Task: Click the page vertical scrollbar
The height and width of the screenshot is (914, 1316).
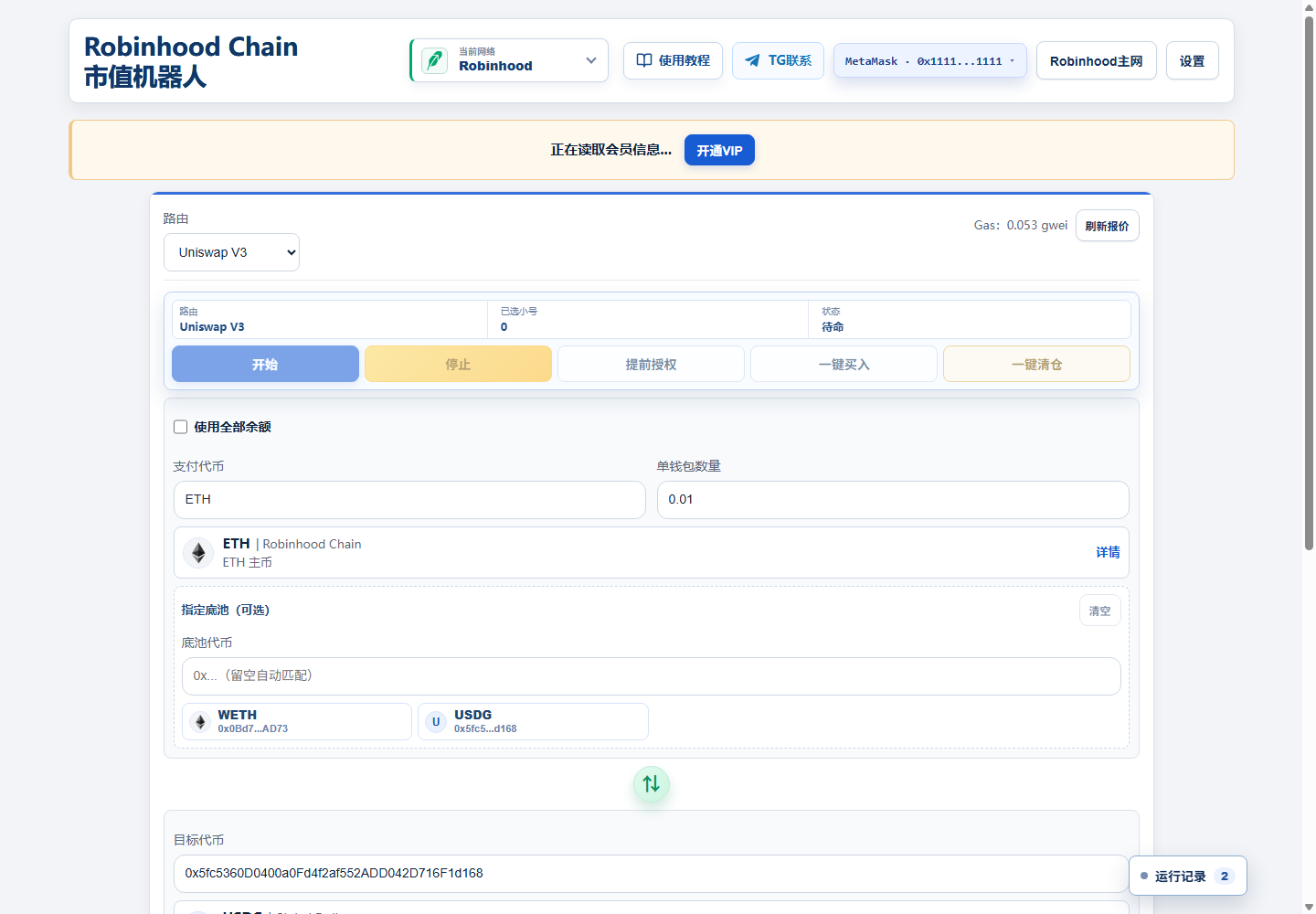Action: tap(1309, 283)
